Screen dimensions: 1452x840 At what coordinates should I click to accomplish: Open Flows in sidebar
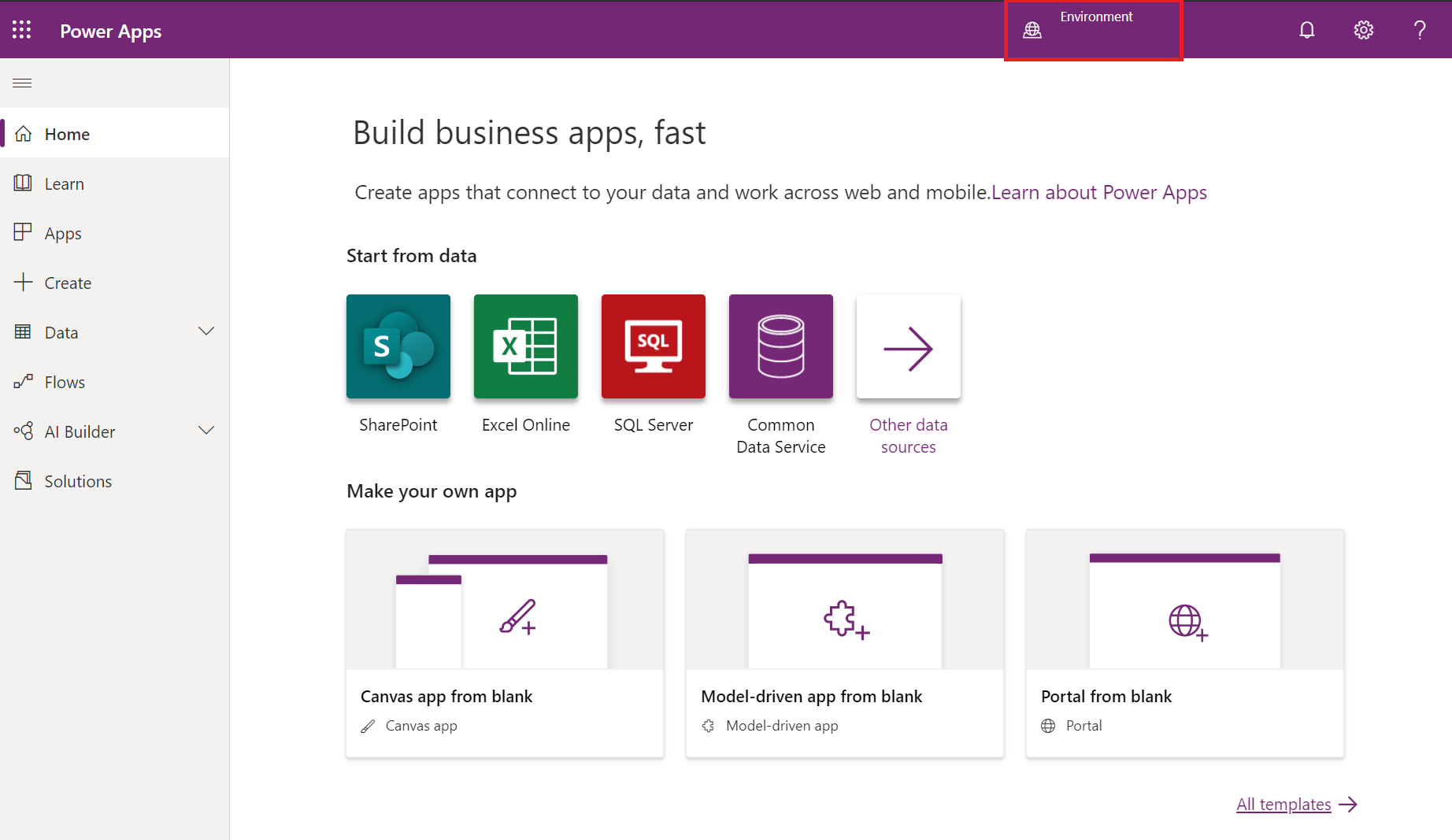[115, 382]
